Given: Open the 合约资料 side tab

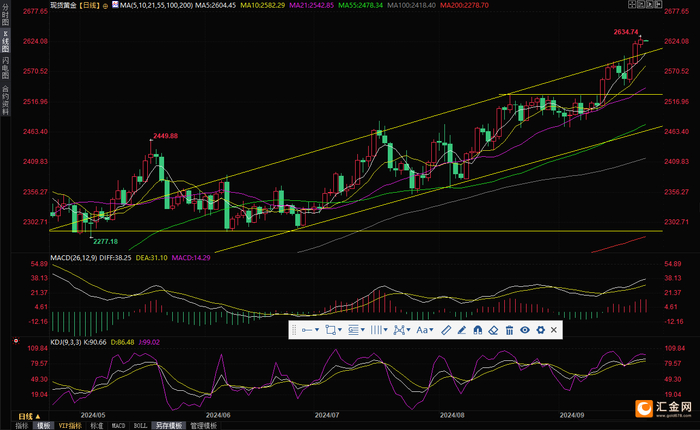Looking at the screenshot, I should [5, 100].
